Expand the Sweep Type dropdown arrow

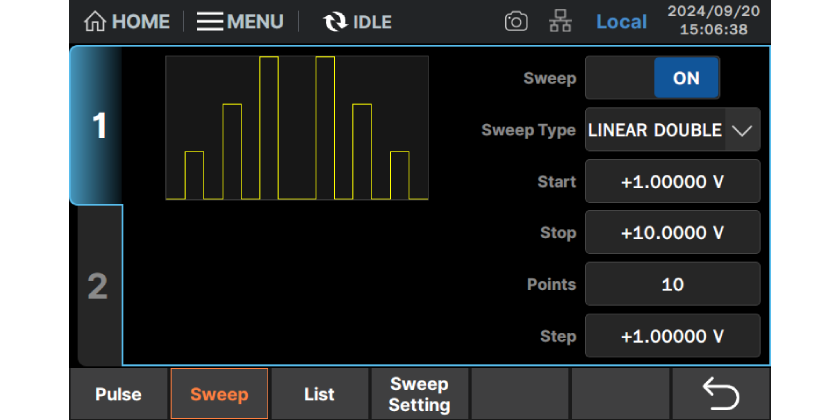[742, 130]
